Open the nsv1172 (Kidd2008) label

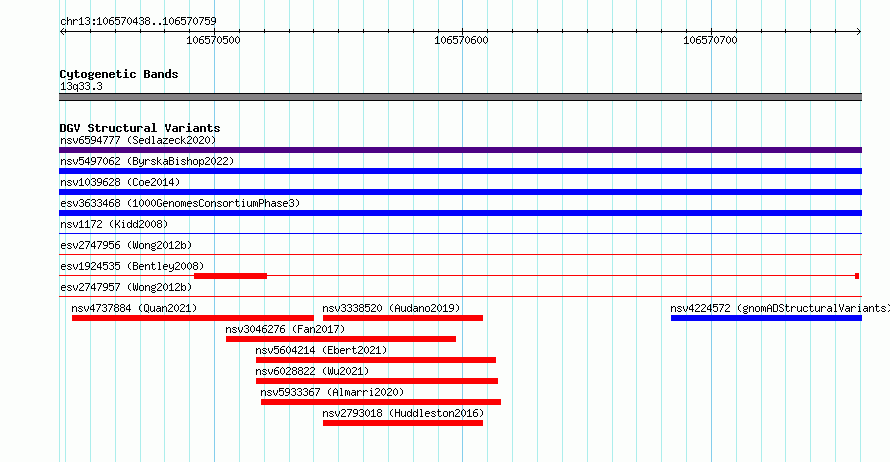[114, 224]
